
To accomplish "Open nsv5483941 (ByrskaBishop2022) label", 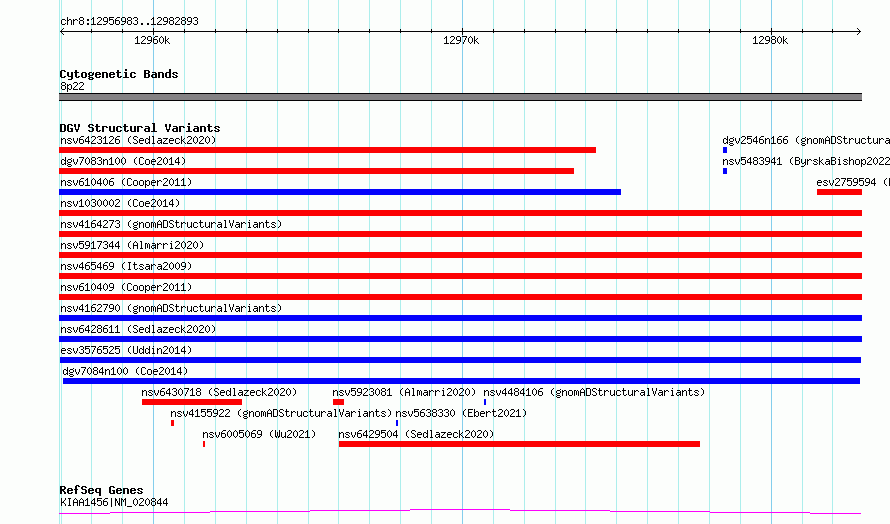I will (806, 161).
